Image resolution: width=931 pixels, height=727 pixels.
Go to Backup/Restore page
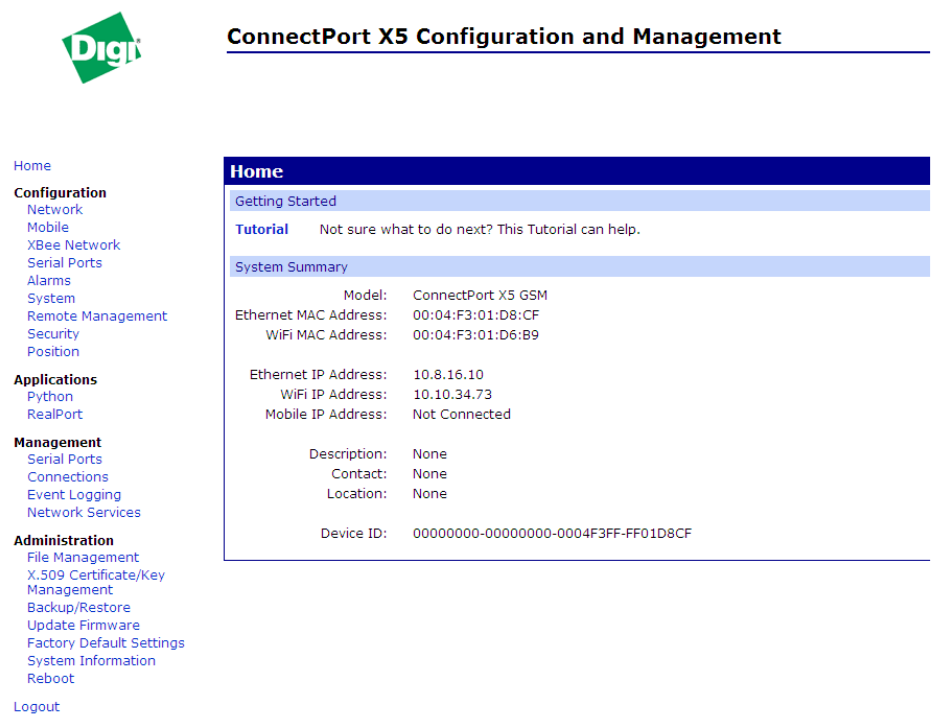pos(79,608)
